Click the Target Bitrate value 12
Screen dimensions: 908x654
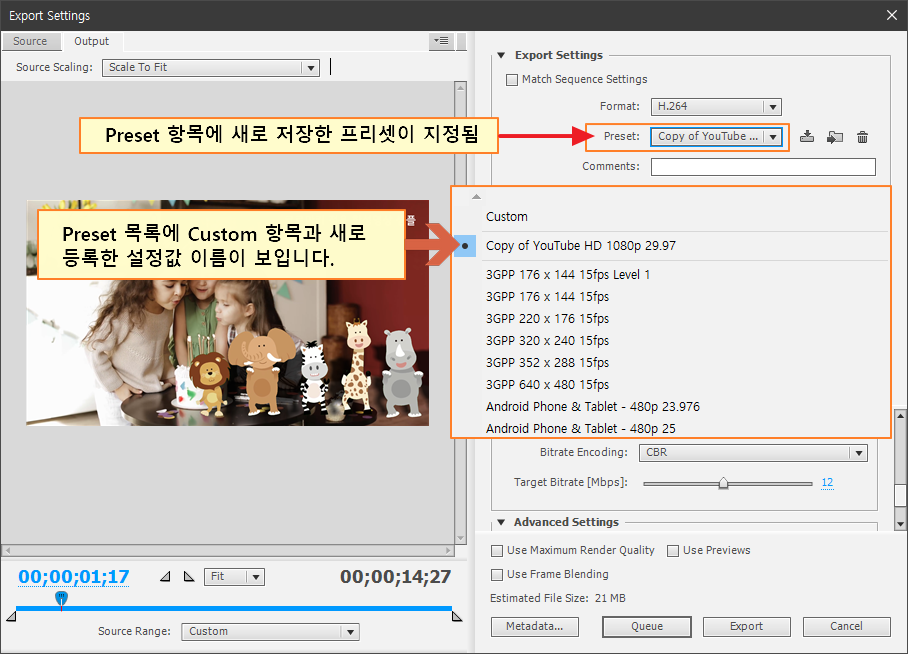pyautogui.click(x=827, y=483)
